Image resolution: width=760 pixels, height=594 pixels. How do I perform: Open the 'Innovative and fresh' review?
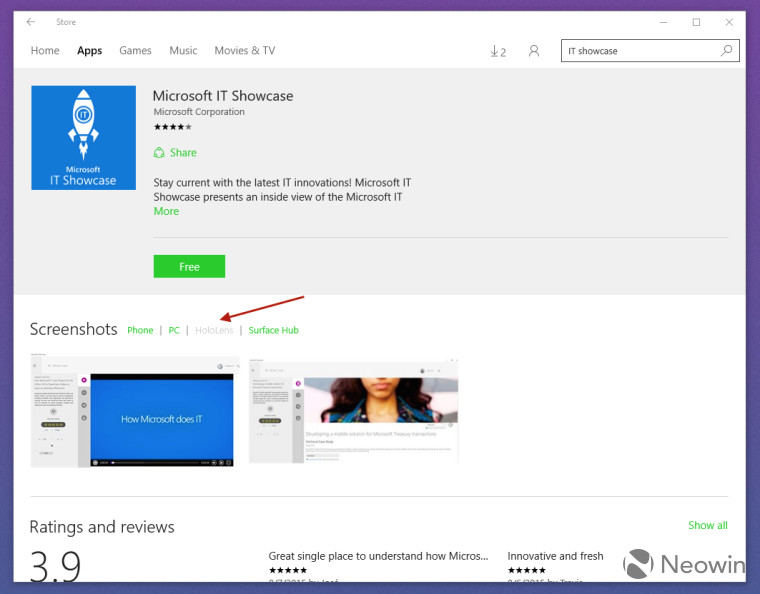click(555, 556)
